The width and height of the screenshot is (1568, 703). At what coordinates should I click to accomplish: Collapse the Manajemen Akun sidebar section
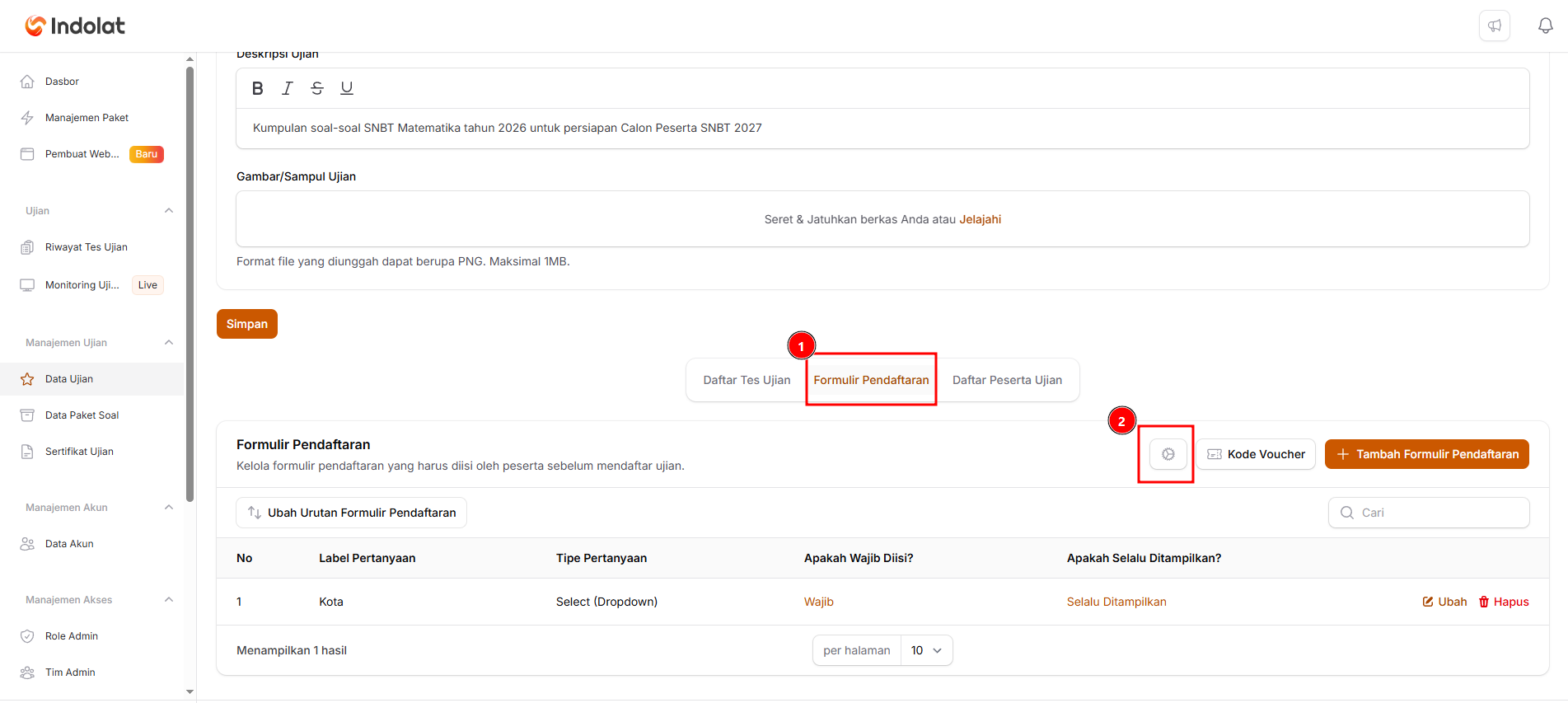pos(169,508)
